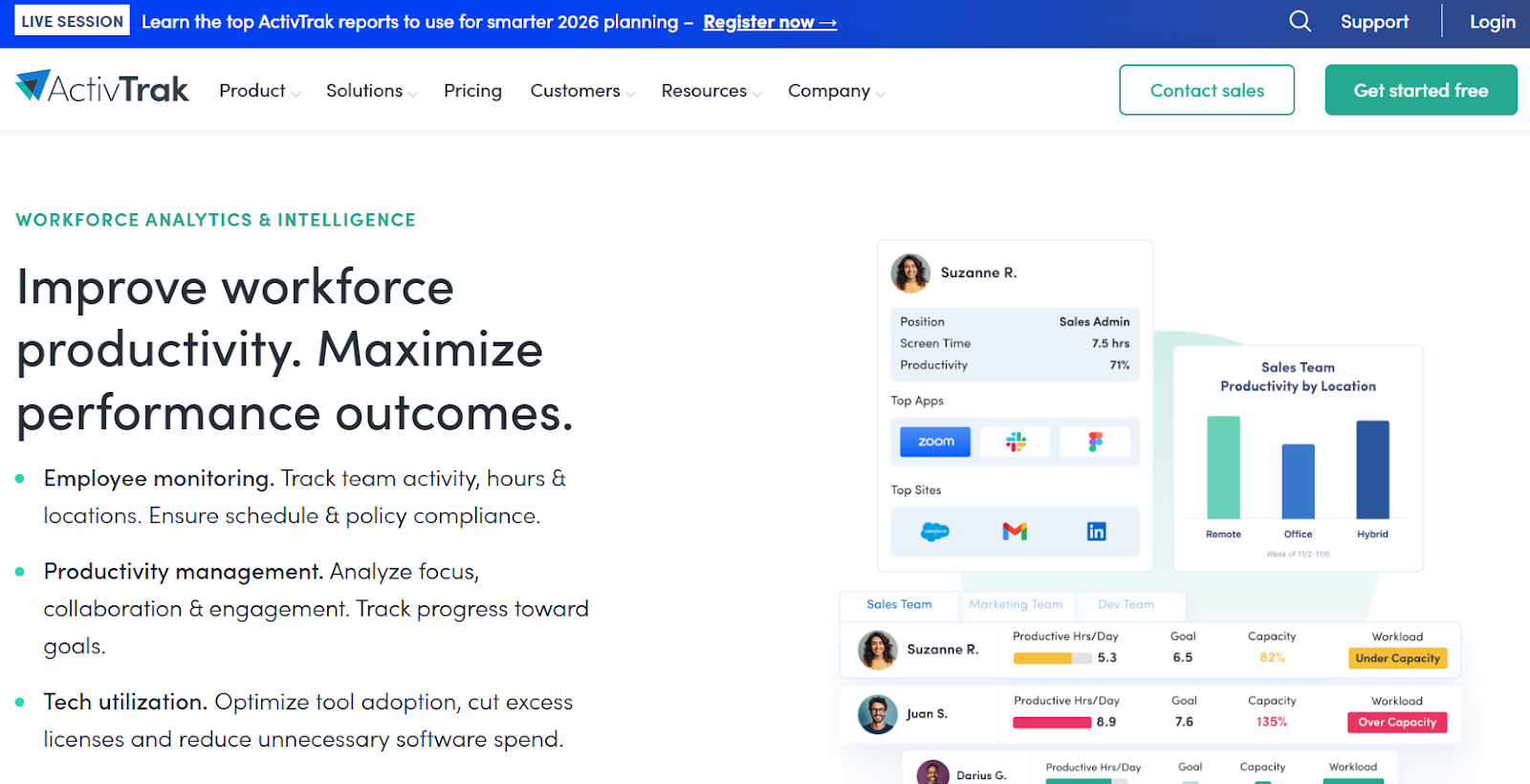Viewport: 1530px width, 784px height.
Task: Open the Support link
Action: (1374, 22)
